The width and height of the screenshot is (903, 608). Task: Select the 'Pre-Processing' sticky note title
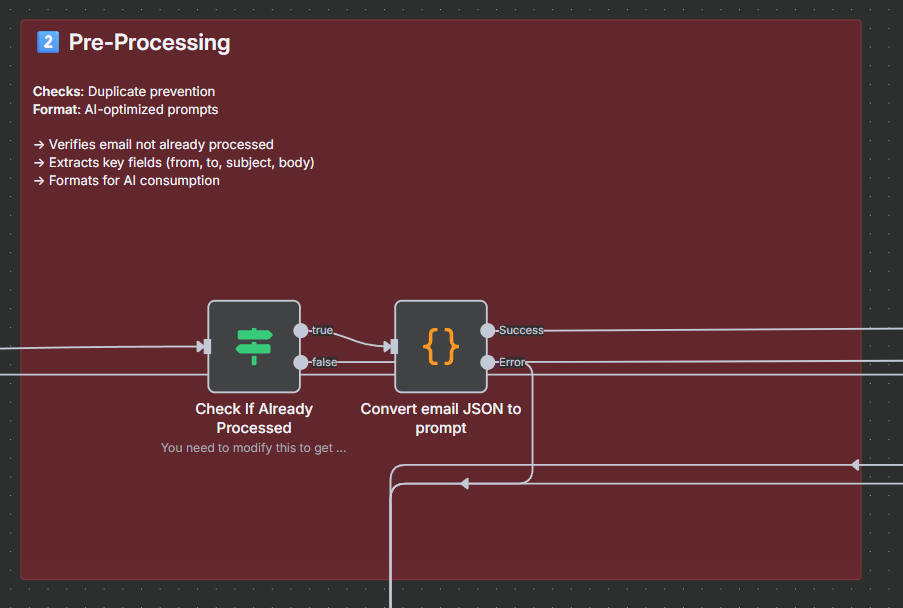point(149,43)
